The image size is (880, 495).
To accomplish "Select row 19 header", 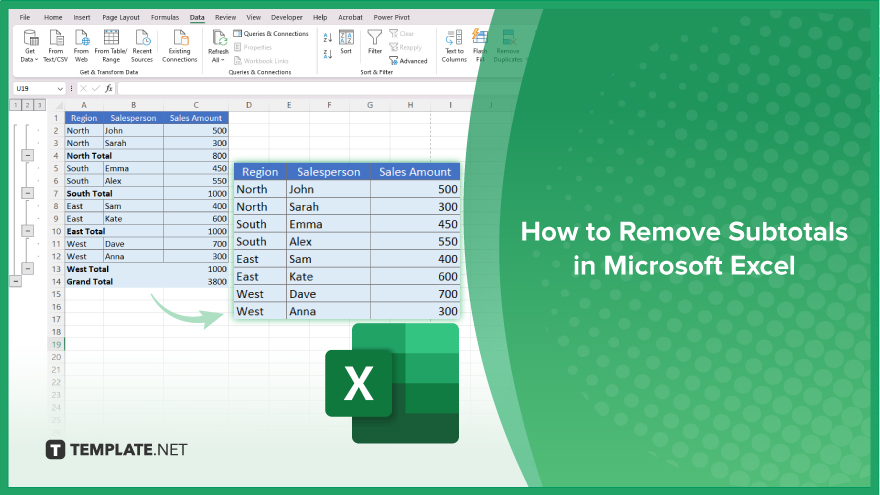I will 56,345.
